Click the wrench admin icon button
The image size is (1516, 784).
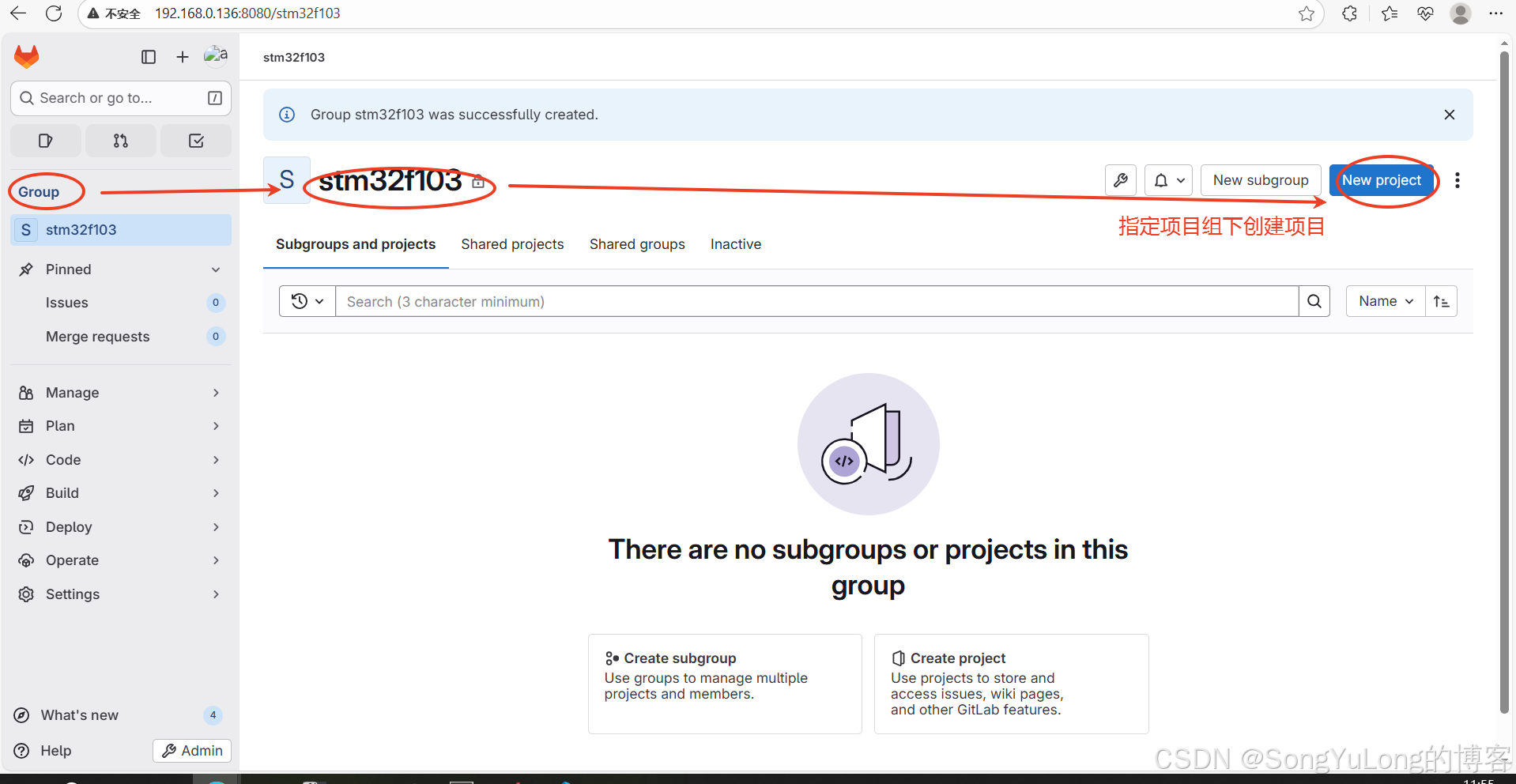click(1120, 180)
